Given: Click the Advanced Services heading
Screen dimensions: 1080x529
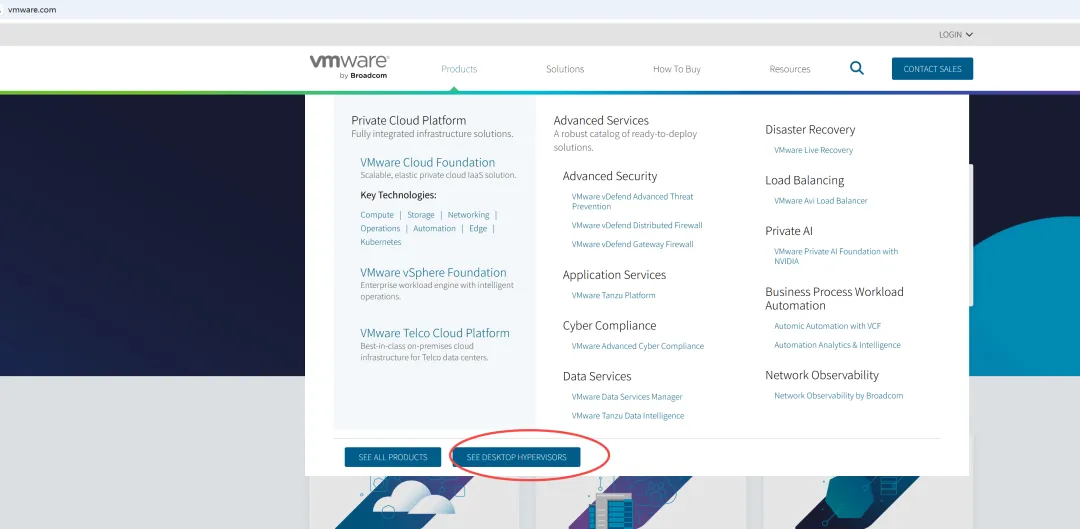Looking at the screenshot, I should click(601, 121).
